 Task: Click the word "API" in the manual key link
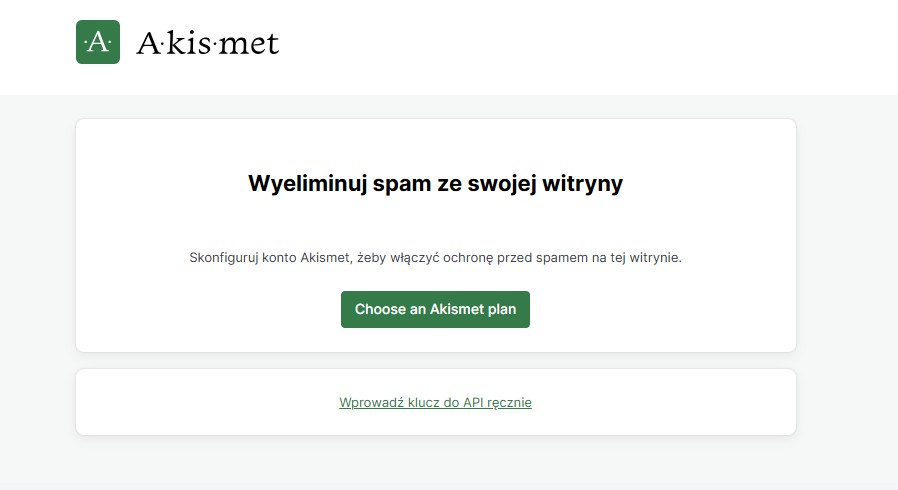pos(474,403)
